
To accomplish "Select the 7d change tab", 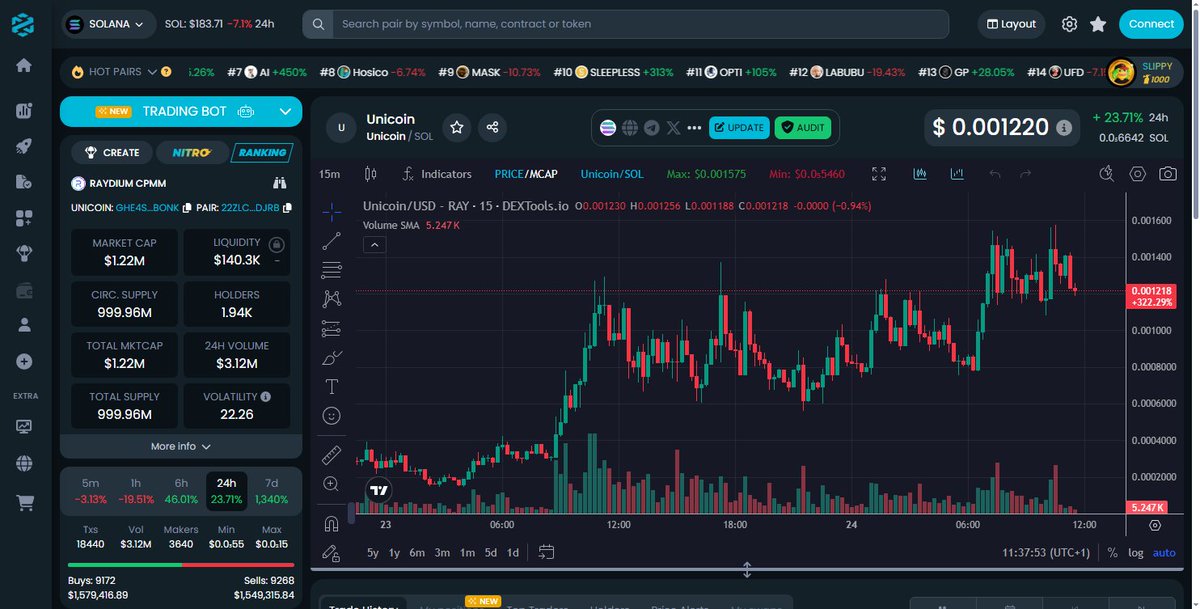I will pyautogui.click(x=272, y=491).
